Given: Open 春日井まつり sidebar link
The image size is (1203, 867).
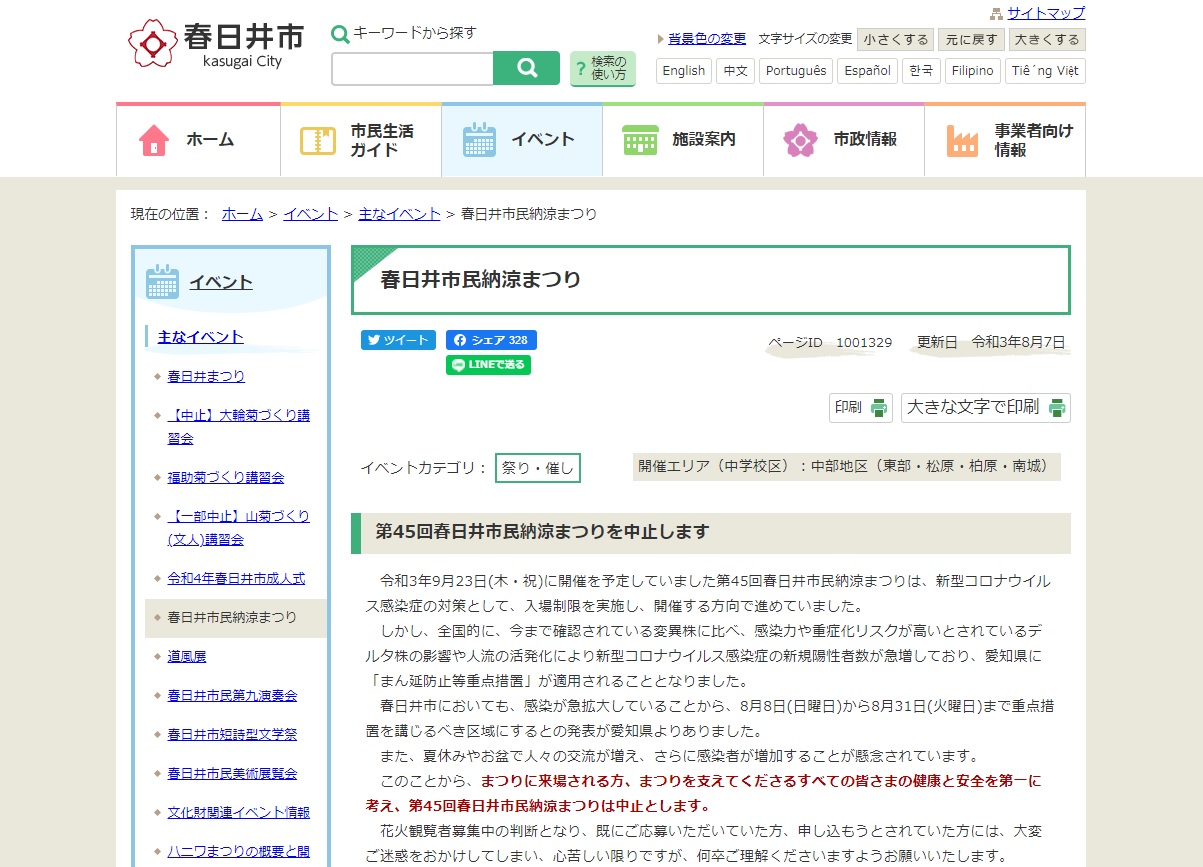Looking at the screenshot, I should pyautogui.click(x=206, y=376).
